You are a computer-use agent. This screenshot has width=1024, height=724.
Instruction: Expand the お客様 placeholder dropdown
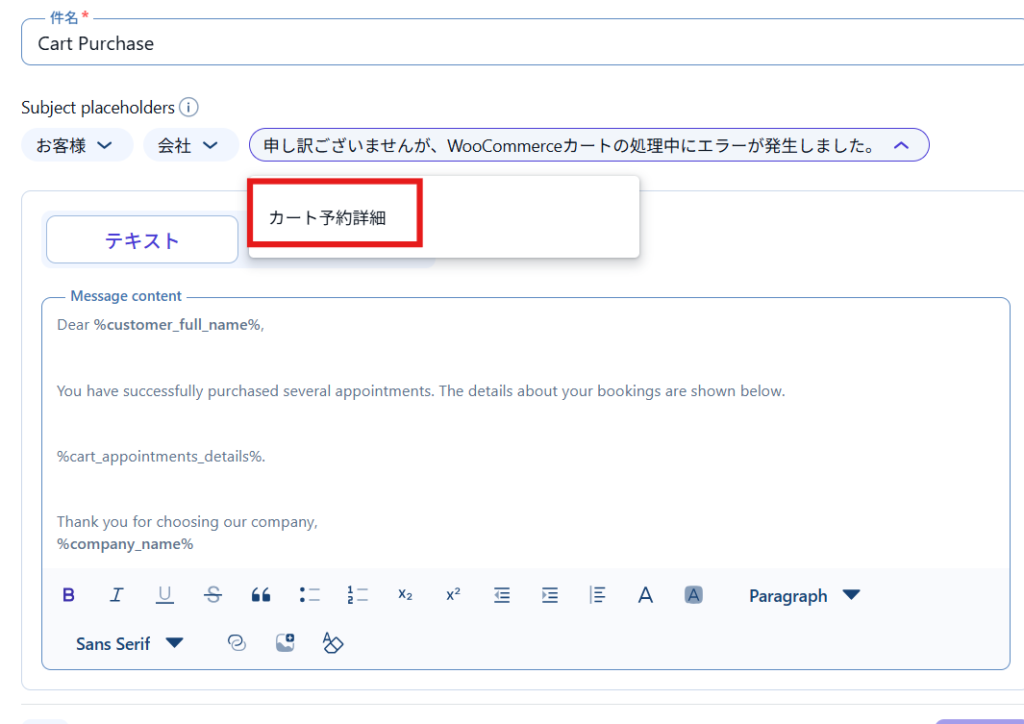click(x=77, y=145)
